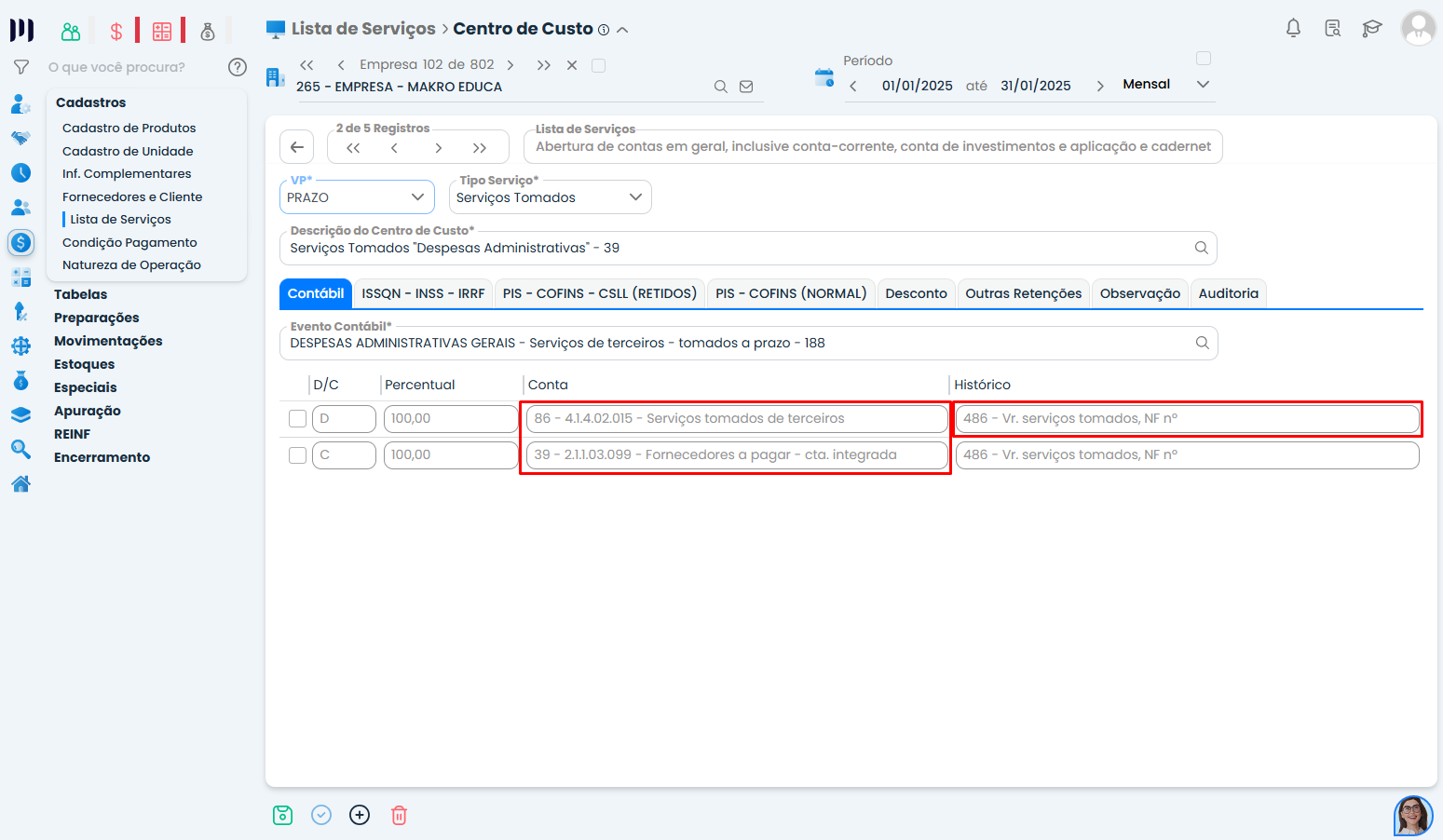1443x840 pixels.
Task: Click the help question mark icon
Action: click(238, 67)
